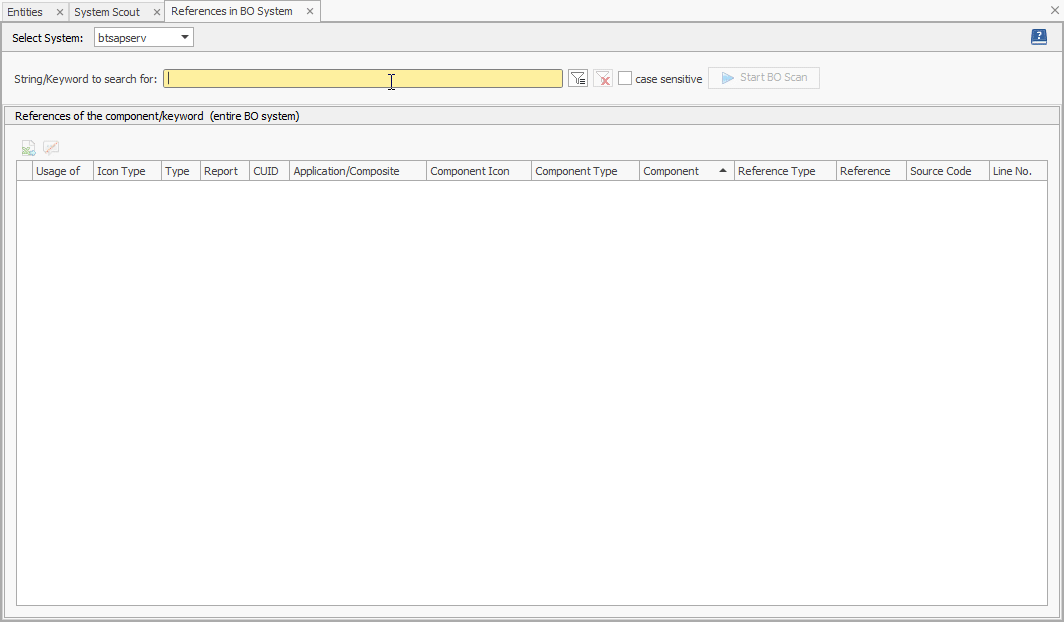Click the Line No. column header
The height and width of the screenshot is (622, 1064).
[1012, 170]
